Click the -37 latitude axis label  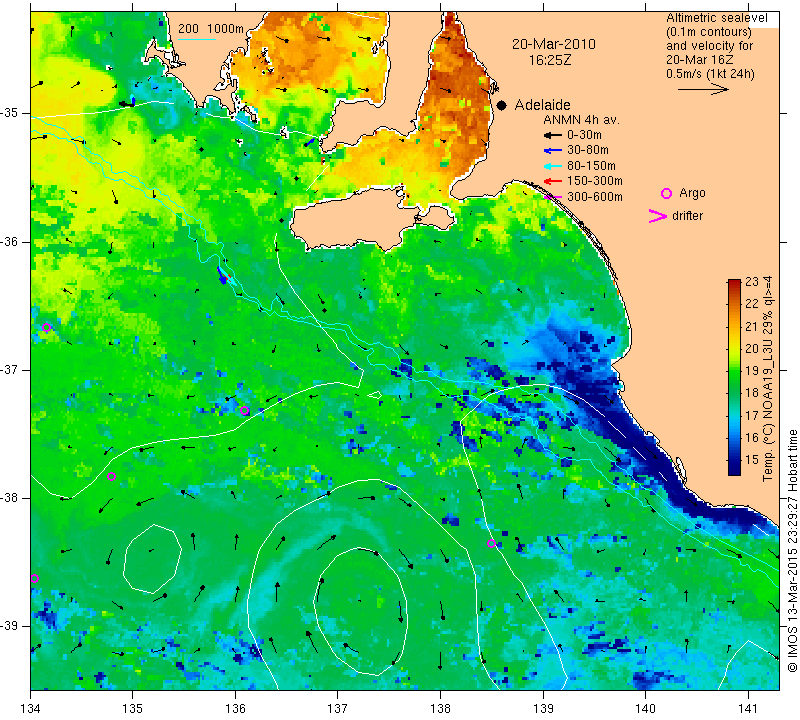pos(9,369)
